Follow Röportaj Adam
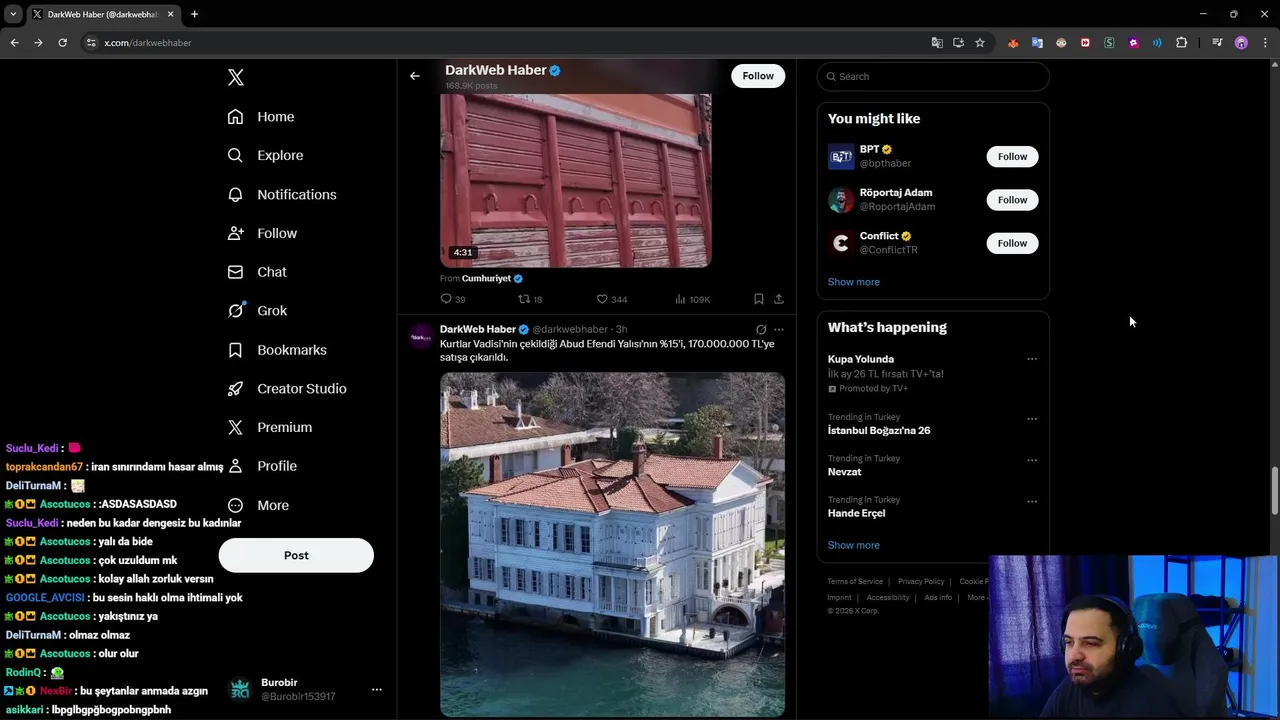The width and height of the screenshot is (1280, 720). click(x=1012, y=200)
